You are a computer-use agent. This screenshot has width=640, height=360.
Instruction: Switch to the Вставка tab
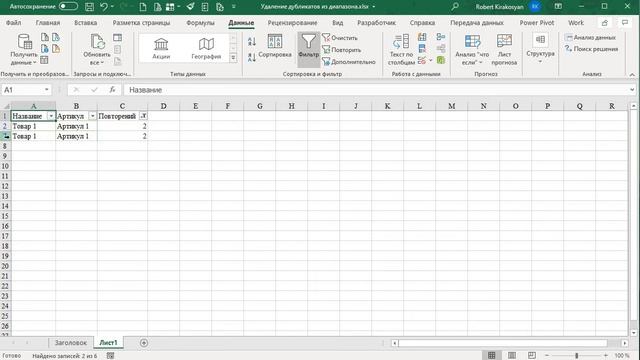pos(86,23)
